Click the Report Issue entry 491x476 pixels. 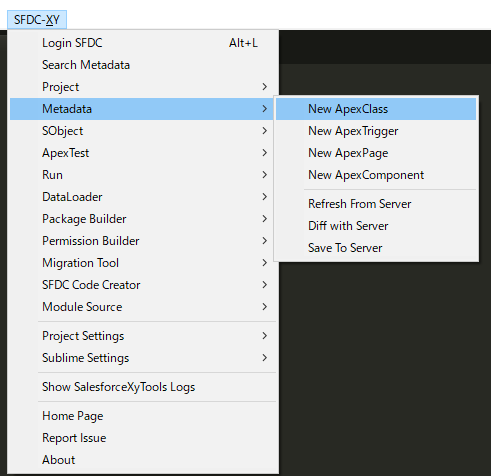coord(143,438)
